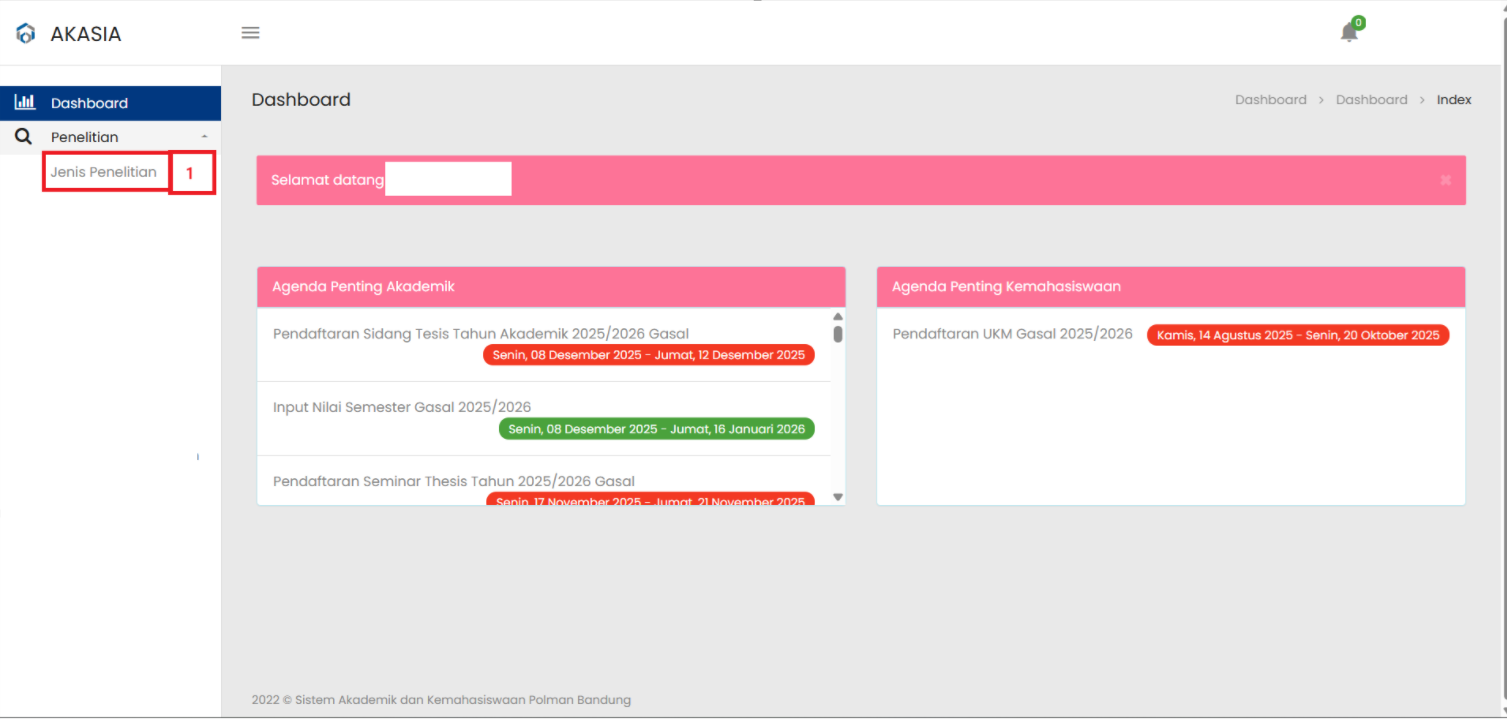Click the AKASIA brand title text
Image resolution: width=1507 pixels, height=720 pixels.
[x=86, y=34]
